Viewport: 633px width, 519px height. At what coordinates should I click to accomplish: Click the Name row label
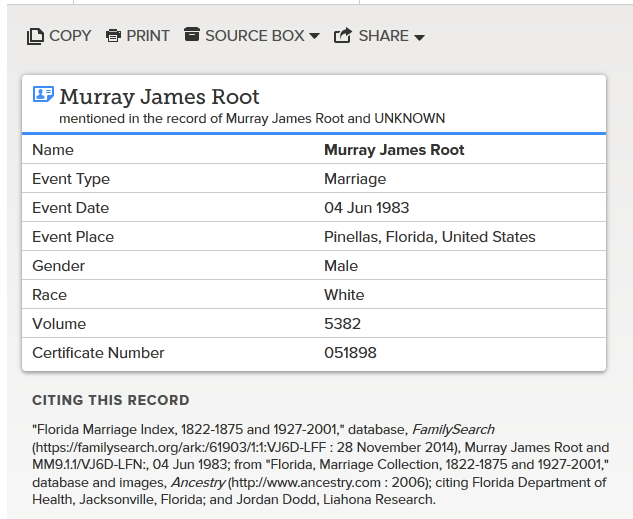coord(53,150)
